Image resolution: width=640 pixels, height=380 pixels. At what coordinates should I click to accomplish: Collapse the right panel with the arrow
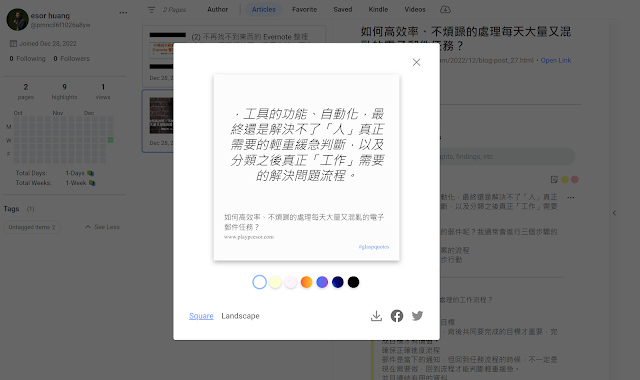point(614,213)
